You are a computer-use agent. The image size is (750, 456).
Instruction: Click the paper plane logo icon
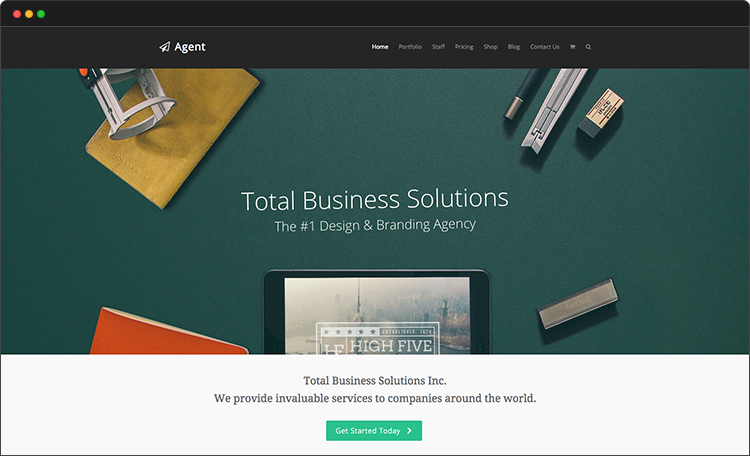165,46
